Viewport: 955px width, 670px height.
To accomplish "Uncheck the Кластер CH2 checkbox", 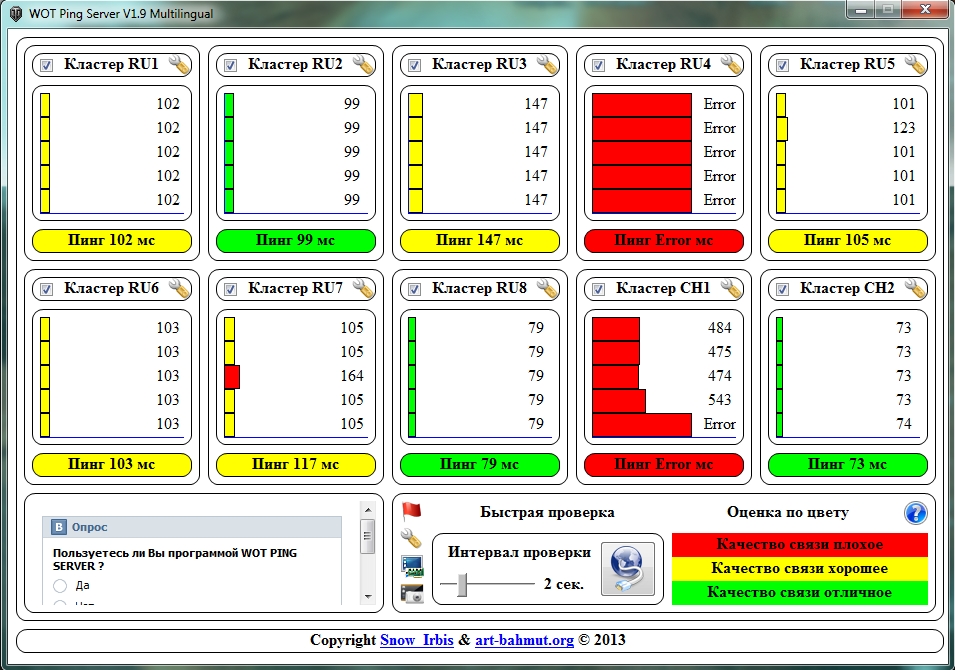I will pos(782,290).
